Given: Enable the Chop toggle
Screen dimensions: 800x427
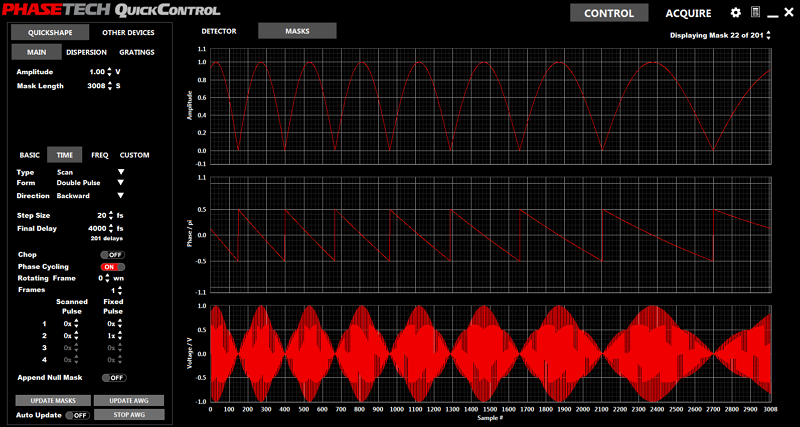Looking at the screenshot, I should [x=112, y=254].
